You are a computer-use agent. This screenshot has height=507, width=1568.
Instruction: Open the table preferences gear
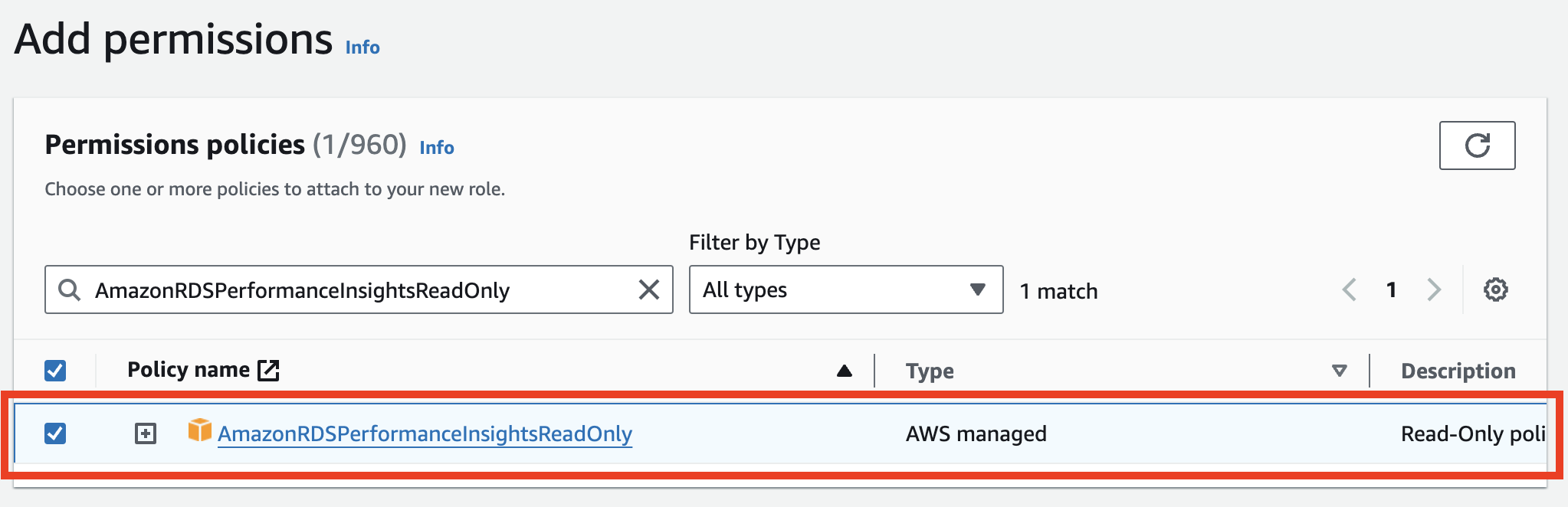[x=1495, y=290]
